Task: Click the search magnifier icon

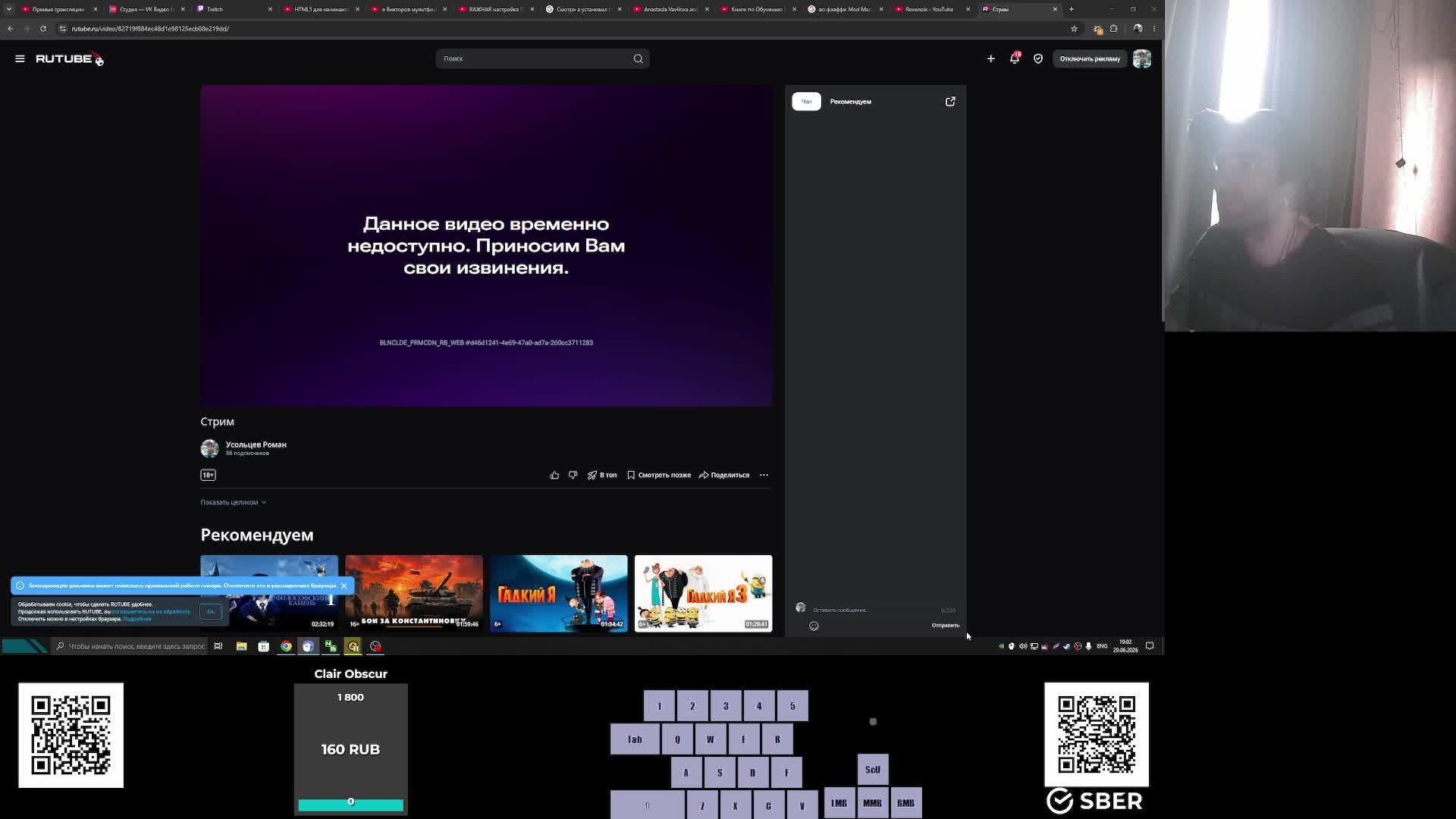Action: coord(638,58)
